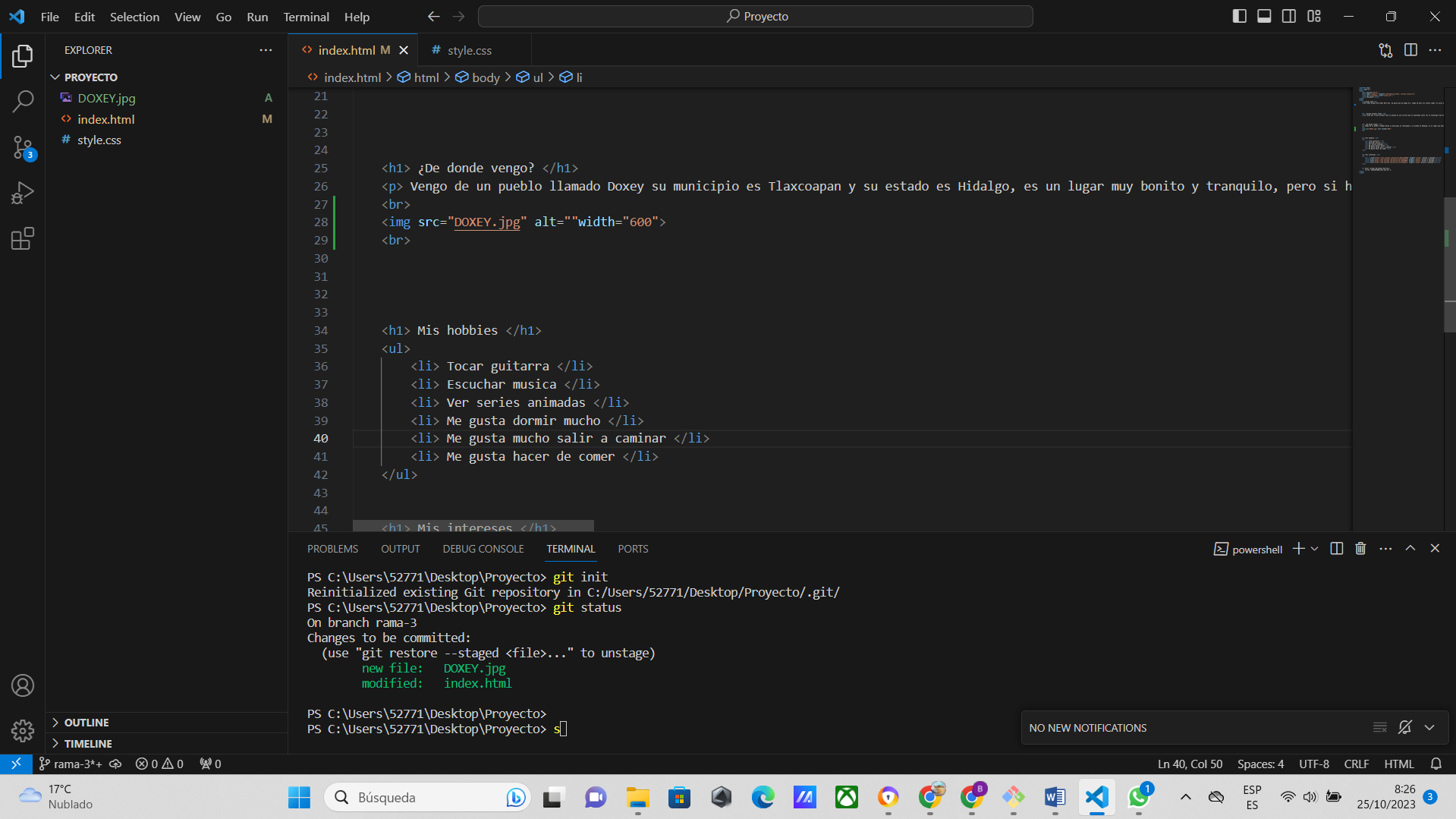Split the editor to the right
The height and width of the screenshot is (819, 1456).
[1410, 50]
